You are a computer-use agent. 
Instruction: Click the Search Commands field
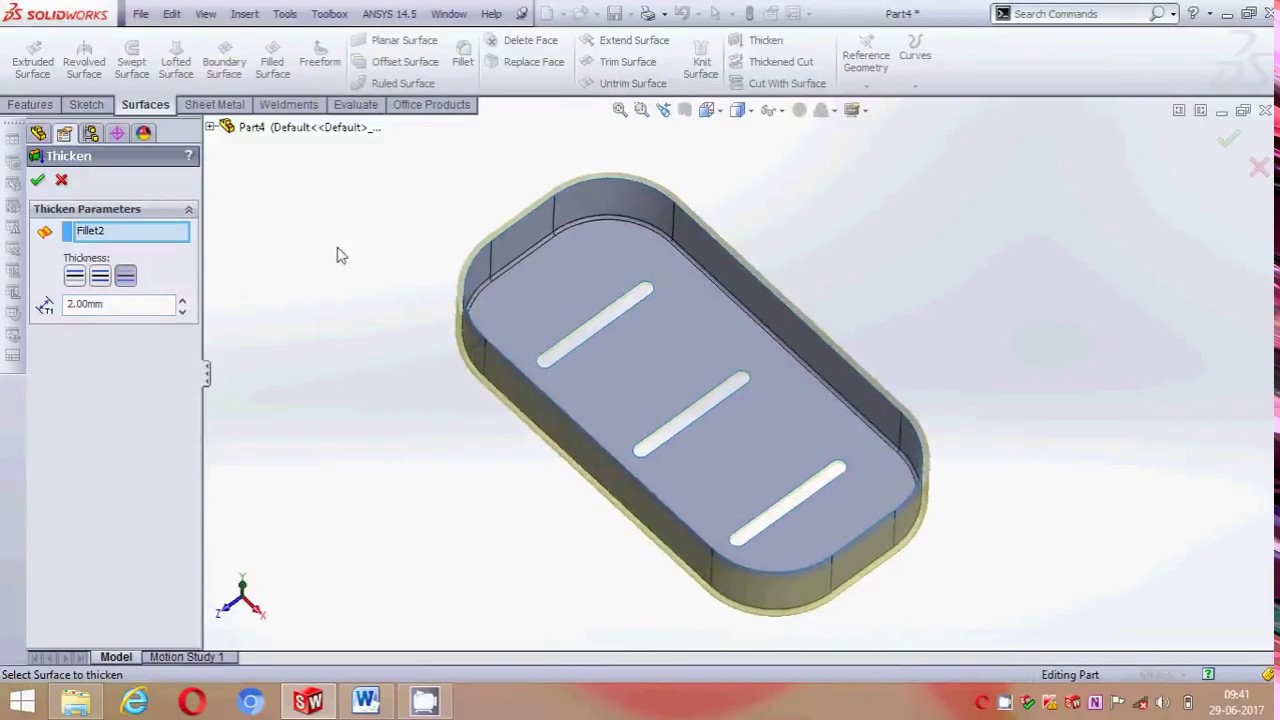(1079, 14)
